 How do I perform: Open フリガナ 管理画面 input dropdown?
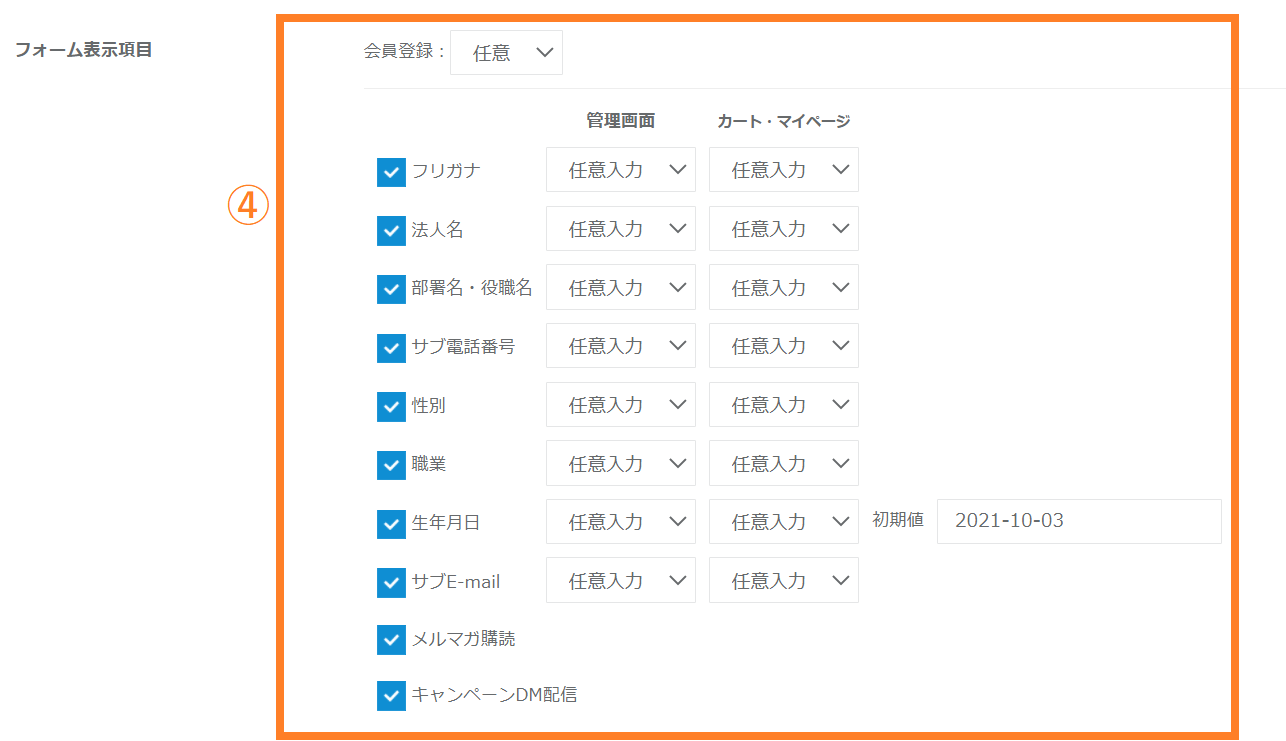[x=620, y=170]
